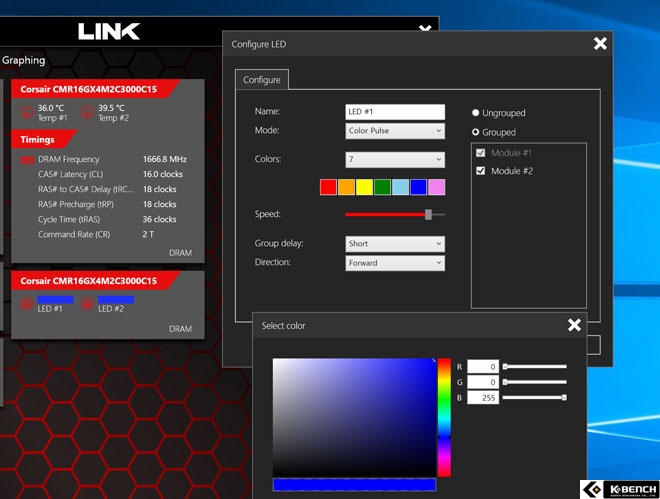Screen dimensions: 660x499
Task: Click the Temp #1 thermometer icon
Action: click(27, 112)
